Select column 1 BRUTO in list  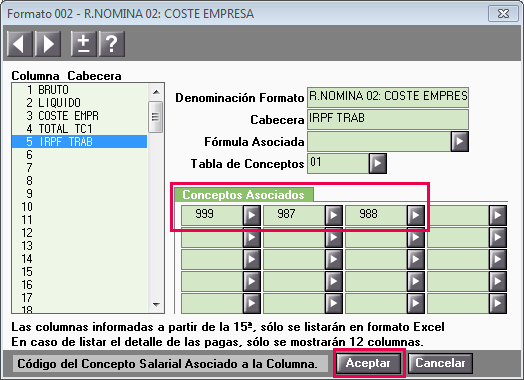pyautogui.click(x=80, y=90)
